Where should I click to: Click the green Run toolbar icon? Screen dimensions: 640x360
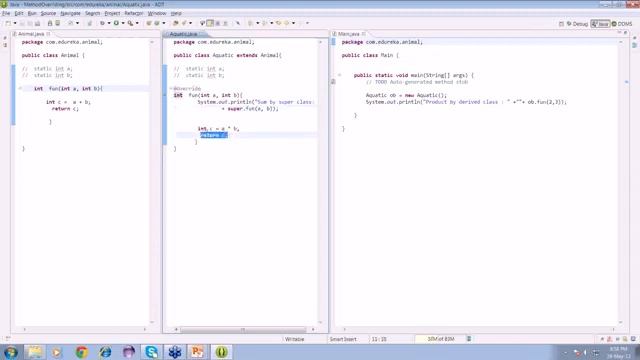pos(116,23)
